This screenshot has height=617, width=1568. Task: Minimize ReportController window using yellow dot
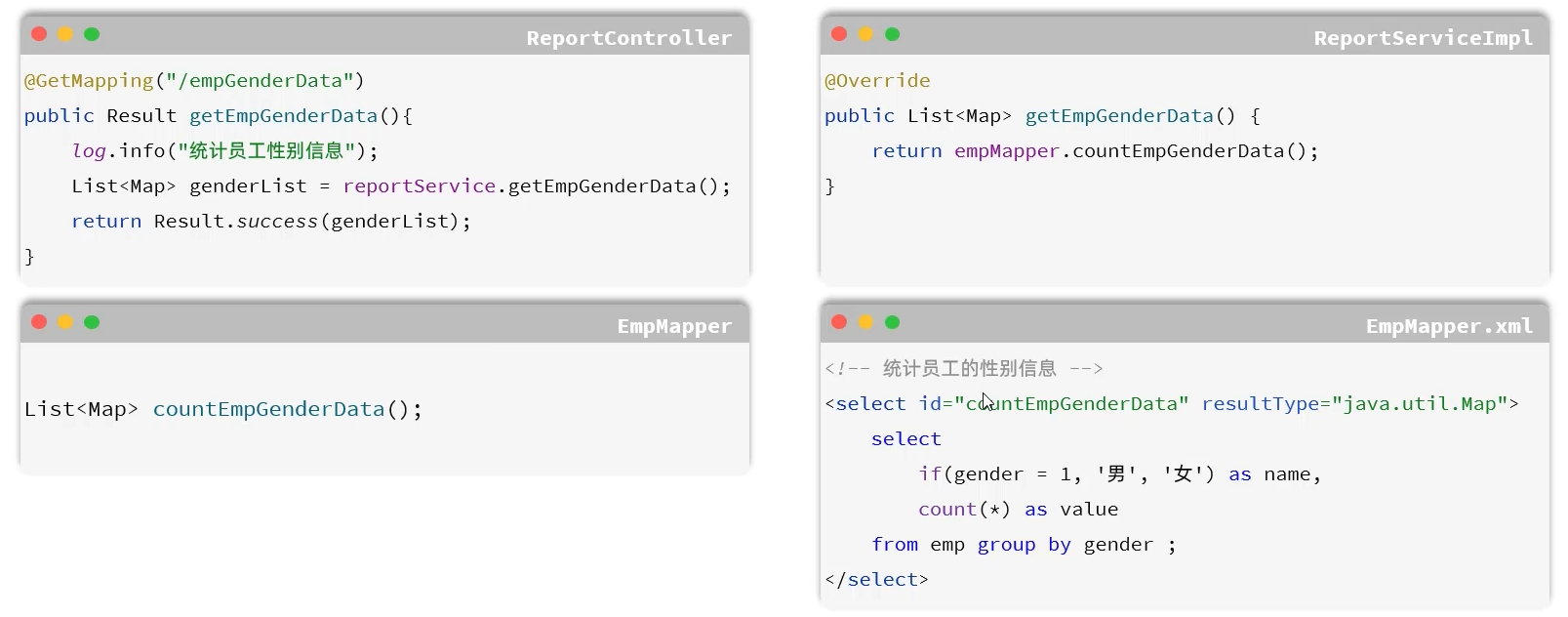(x=65, y=34)
